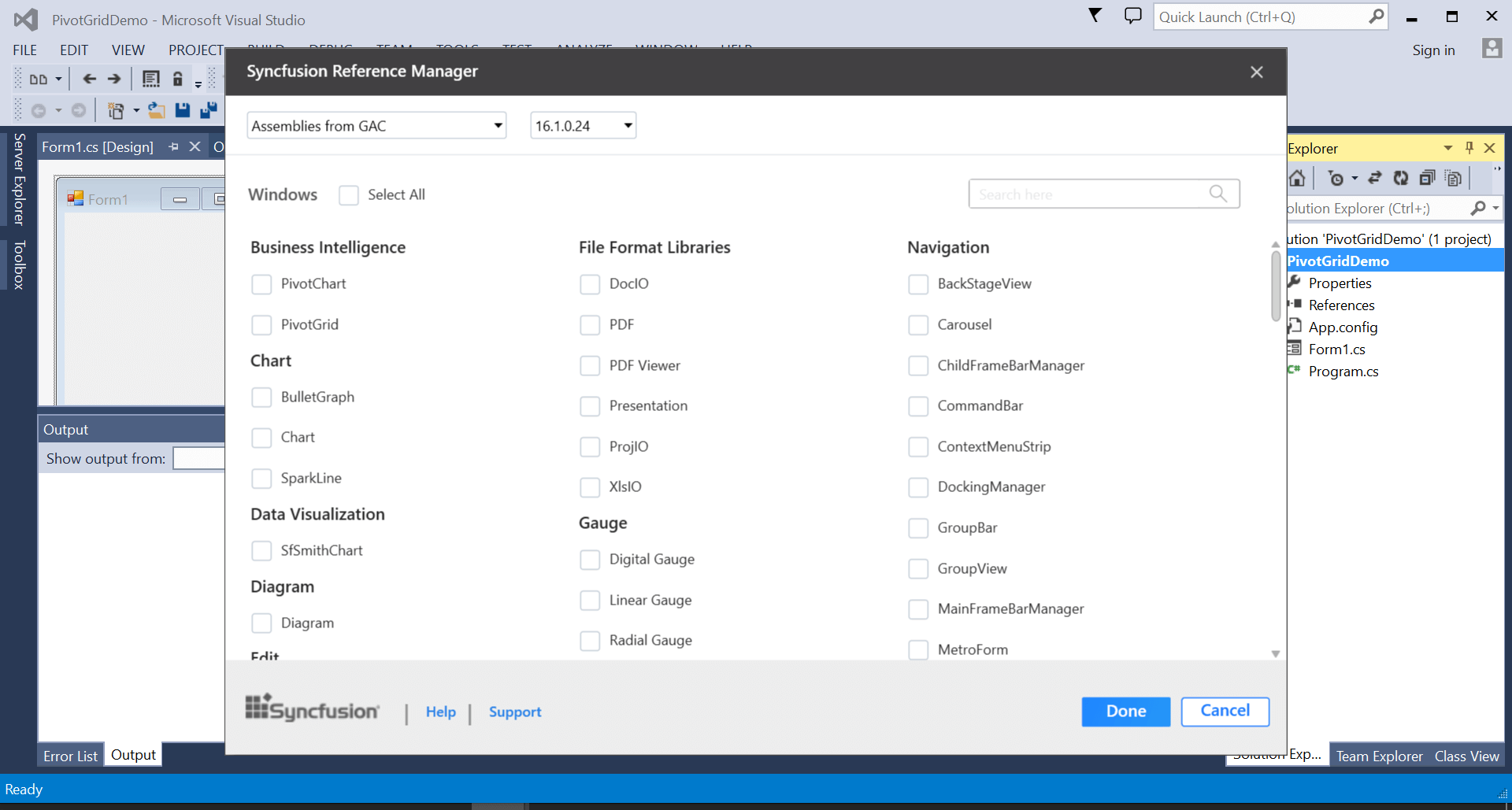This screenshot has width=1512, height=810.
Task: Click the Save All icon in toolbar
Action: point(209,110)
